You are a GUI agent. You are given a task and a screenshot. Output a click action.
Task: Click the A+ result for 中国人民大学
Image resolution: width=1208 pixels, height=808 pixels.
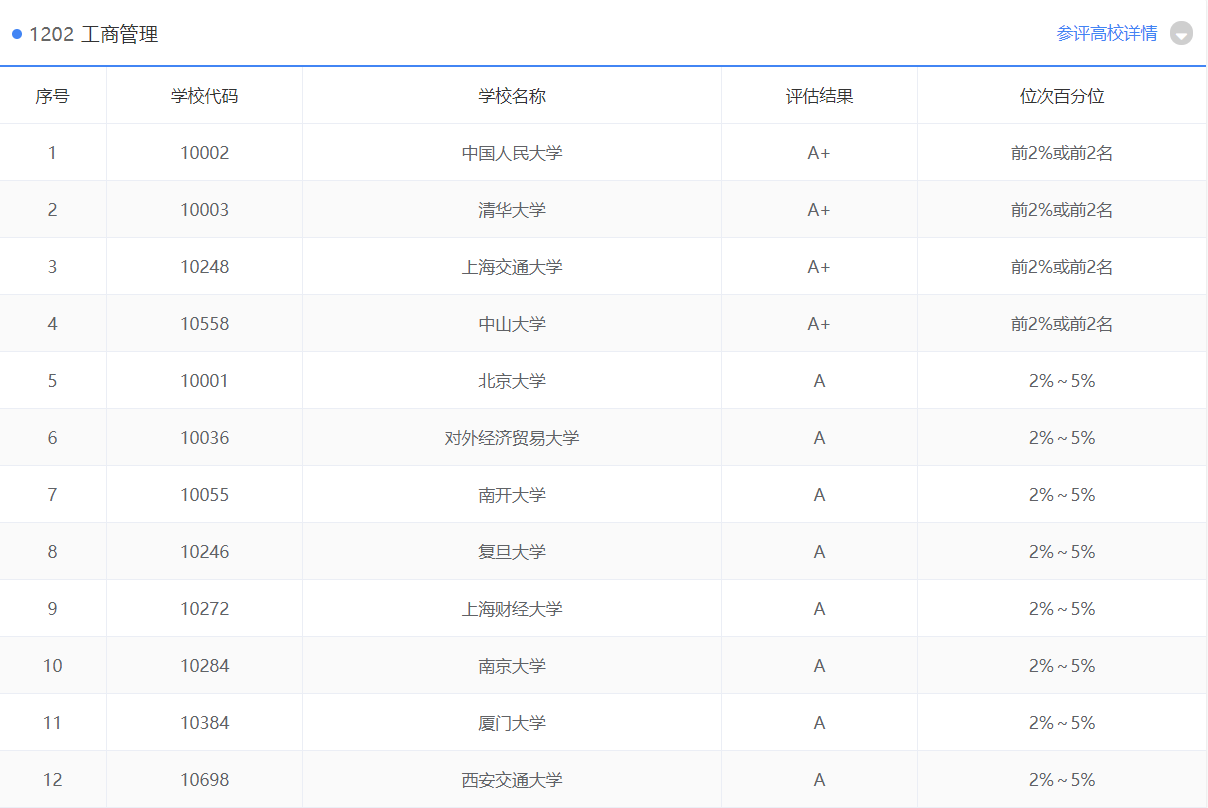pos(819,153)
